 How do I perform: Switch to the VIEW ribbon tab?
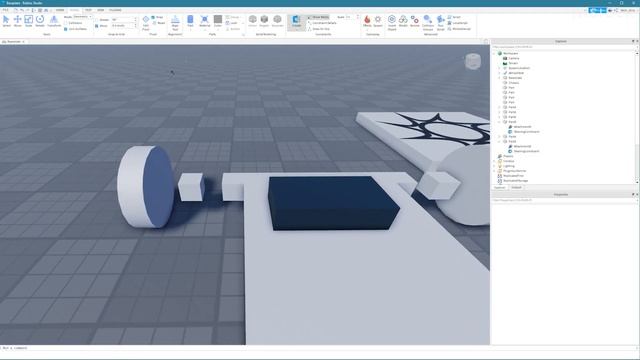[x=100, y=10]
